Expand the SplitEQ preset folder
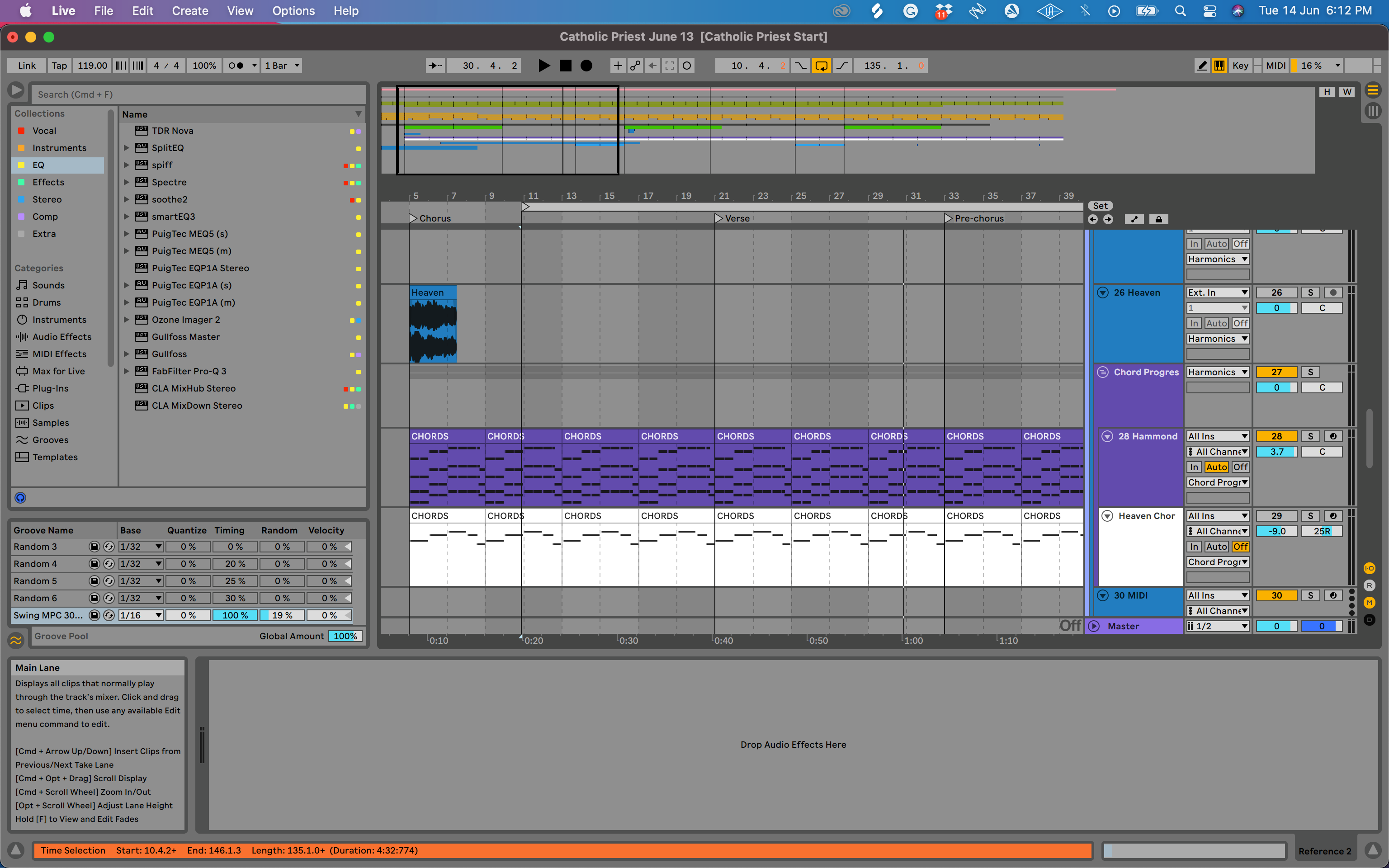This screenshot has height=868, width=1389. (126, 148)
